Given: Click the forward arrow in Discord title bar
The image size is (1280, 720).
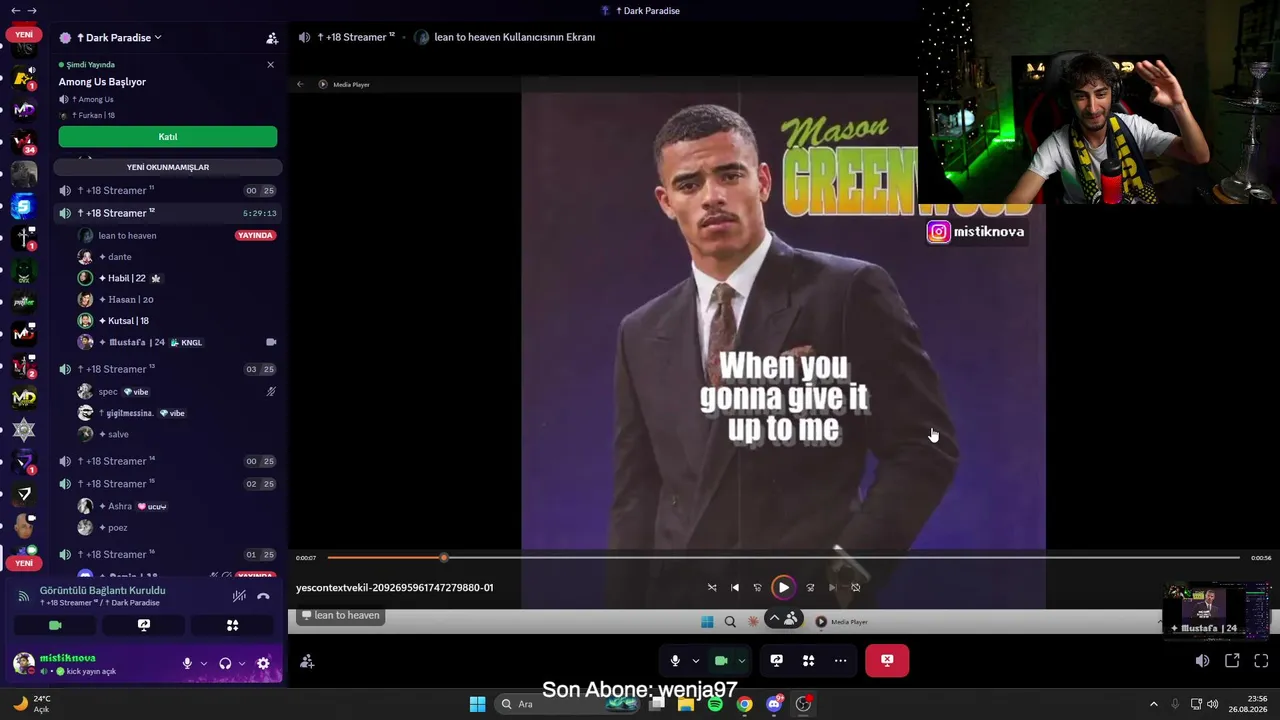Looking at the screenshot, I should tap(32, 11).
